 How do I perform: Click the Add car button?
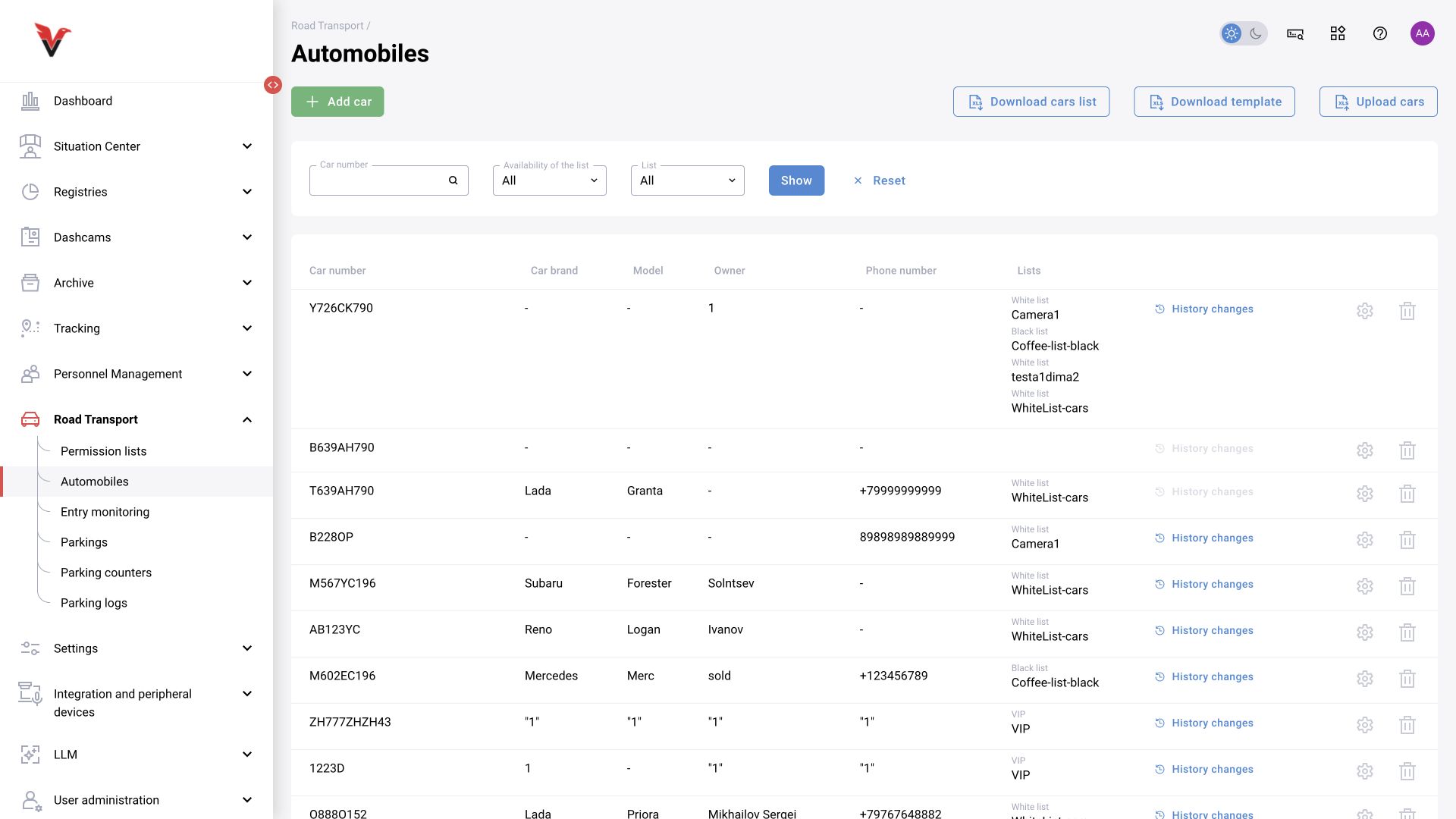(337, 102)
